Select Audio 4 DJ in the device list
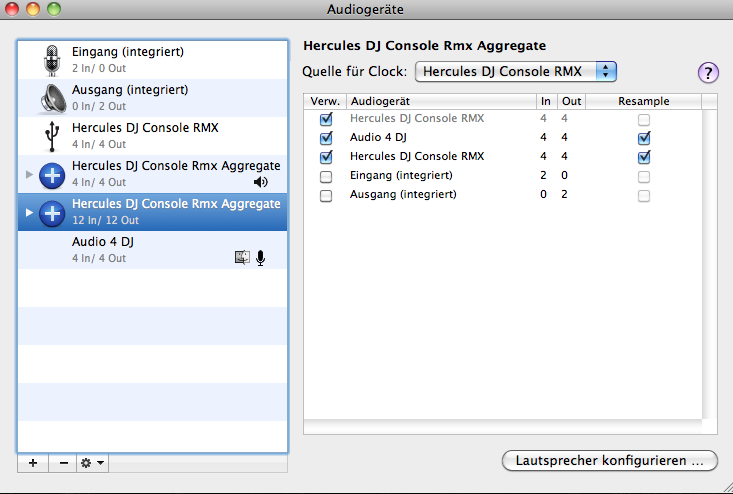 click(x=152, y=250)
